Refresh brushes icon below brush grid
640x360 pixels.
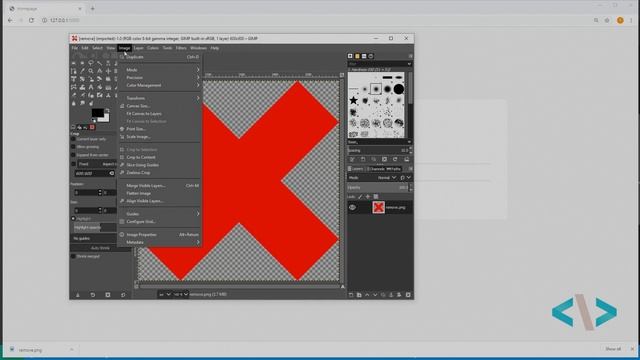395,159
